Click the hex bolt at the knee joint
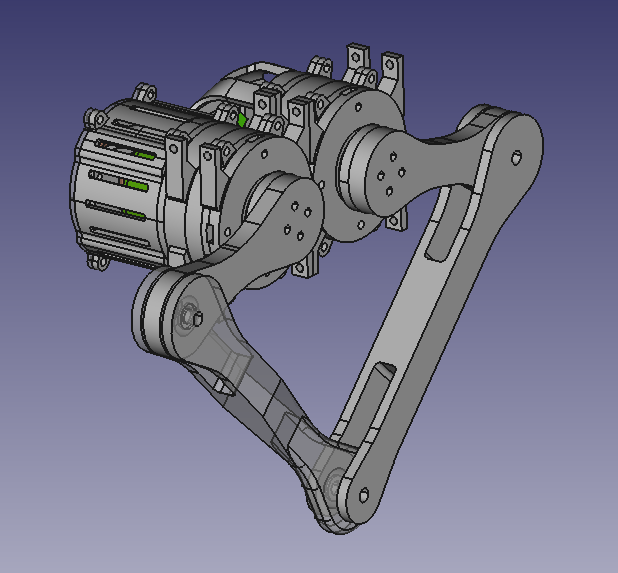This screenshot has width=618, height=573. 192,317
